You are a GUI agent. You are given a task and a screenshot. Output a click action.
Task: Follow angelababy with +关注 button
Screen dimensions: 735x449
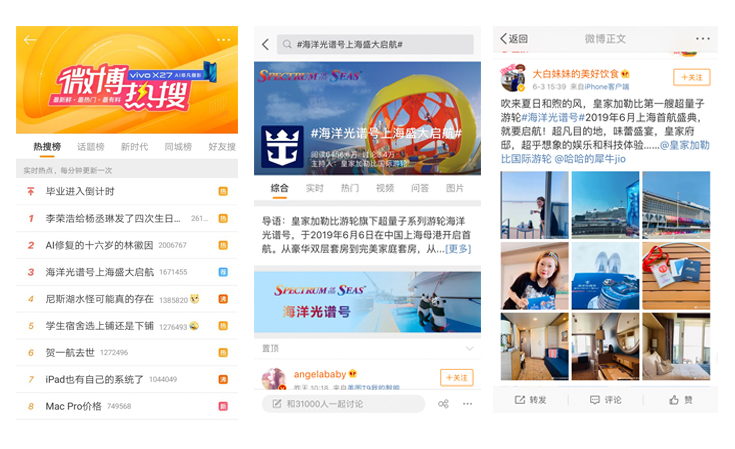[x=456, y=377]
